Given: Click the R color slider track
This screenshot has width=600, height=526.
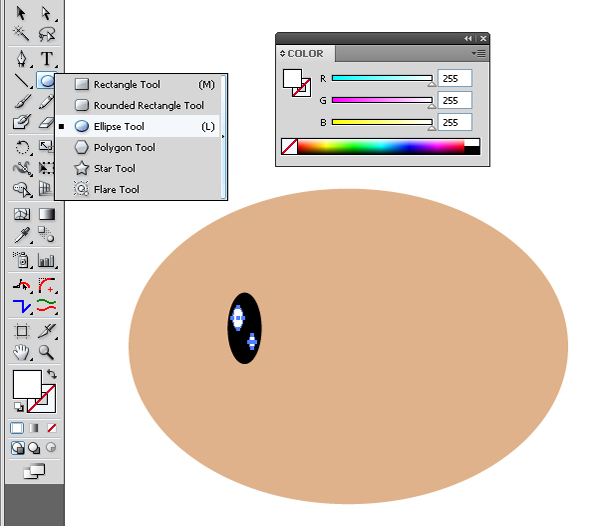Looking at the screenshot, I should tap(382, 78).
